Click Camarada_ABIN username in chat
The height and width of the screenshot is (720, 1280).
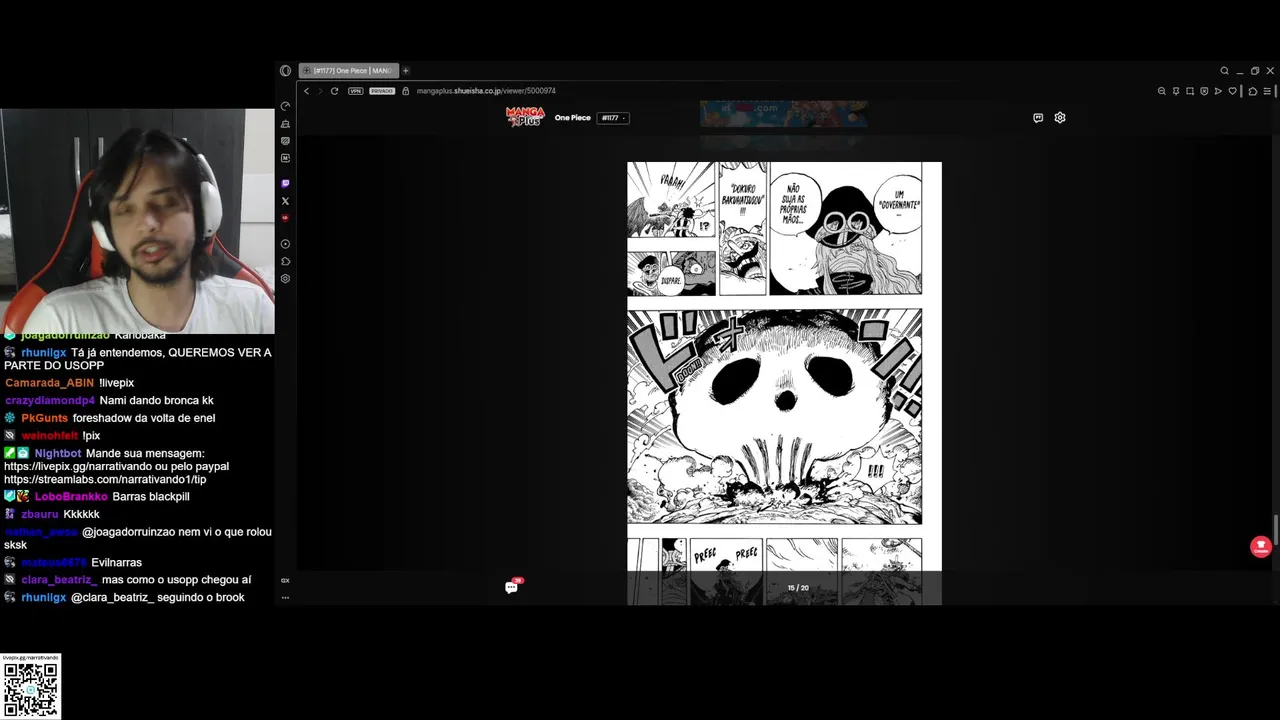[50, 383]
